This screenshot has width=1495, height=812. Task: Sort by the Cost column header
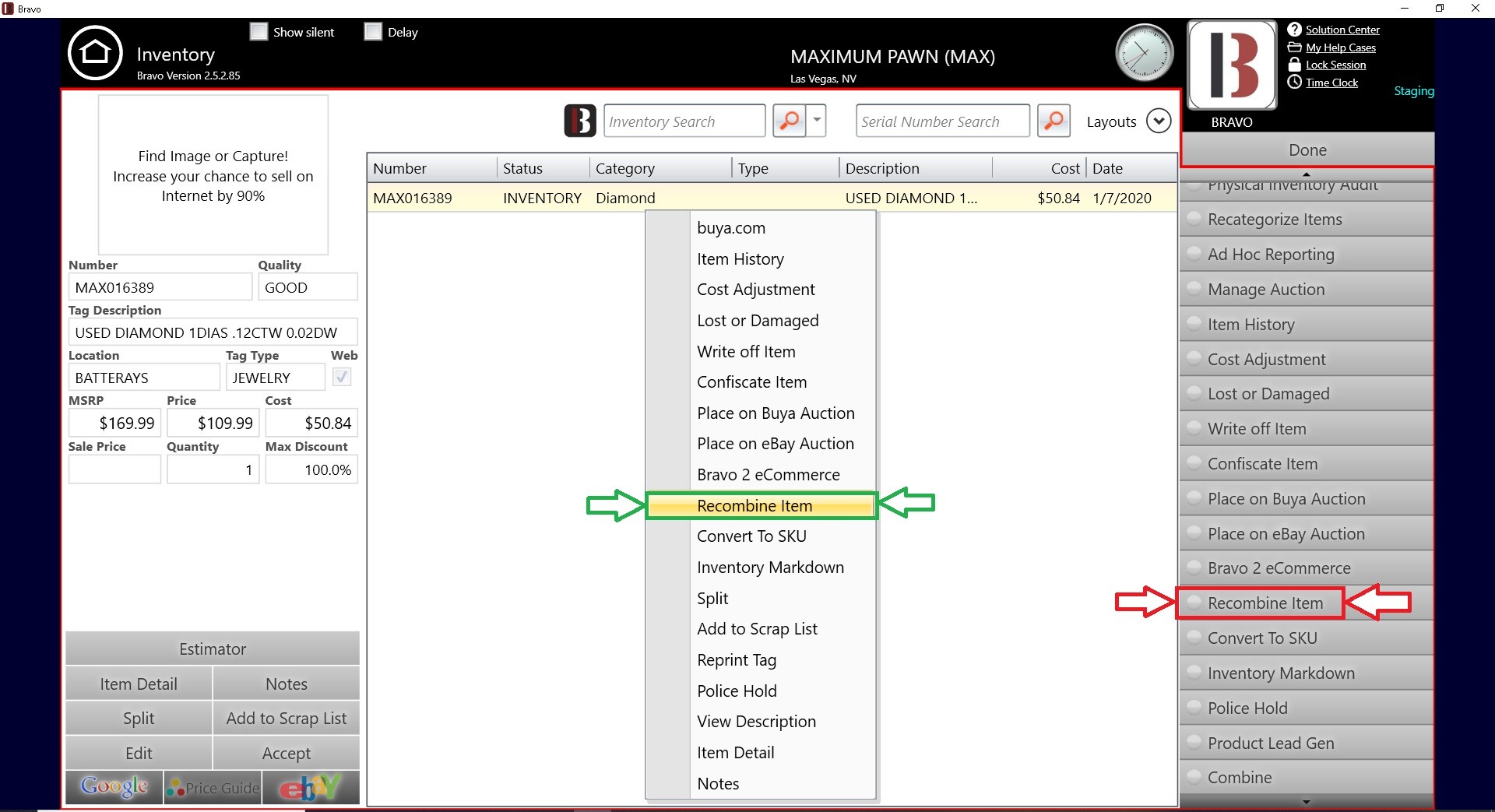tap(1039, 168)
